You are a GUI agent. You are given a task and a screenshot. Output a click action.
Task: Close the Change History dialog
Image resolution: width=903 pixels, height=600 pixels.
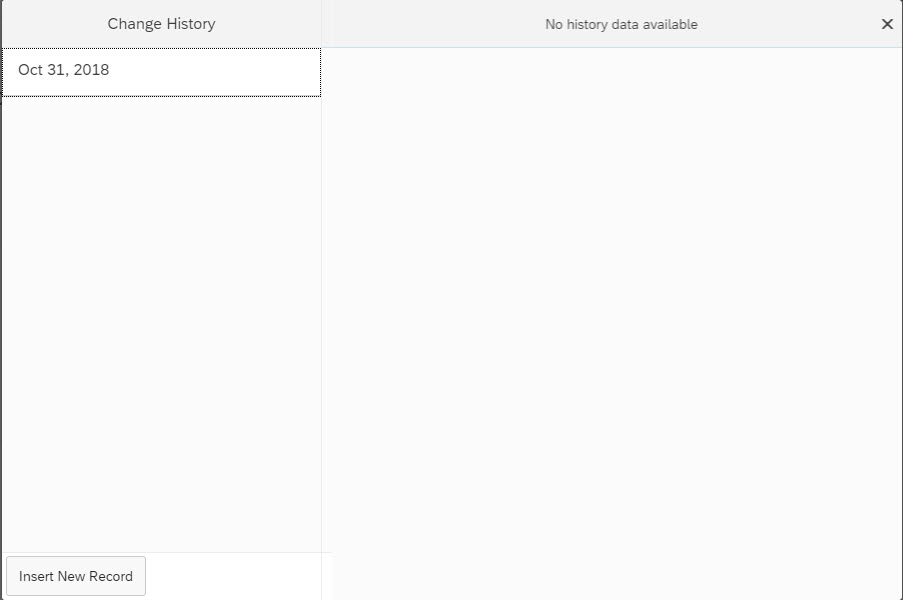click(887, 24)
